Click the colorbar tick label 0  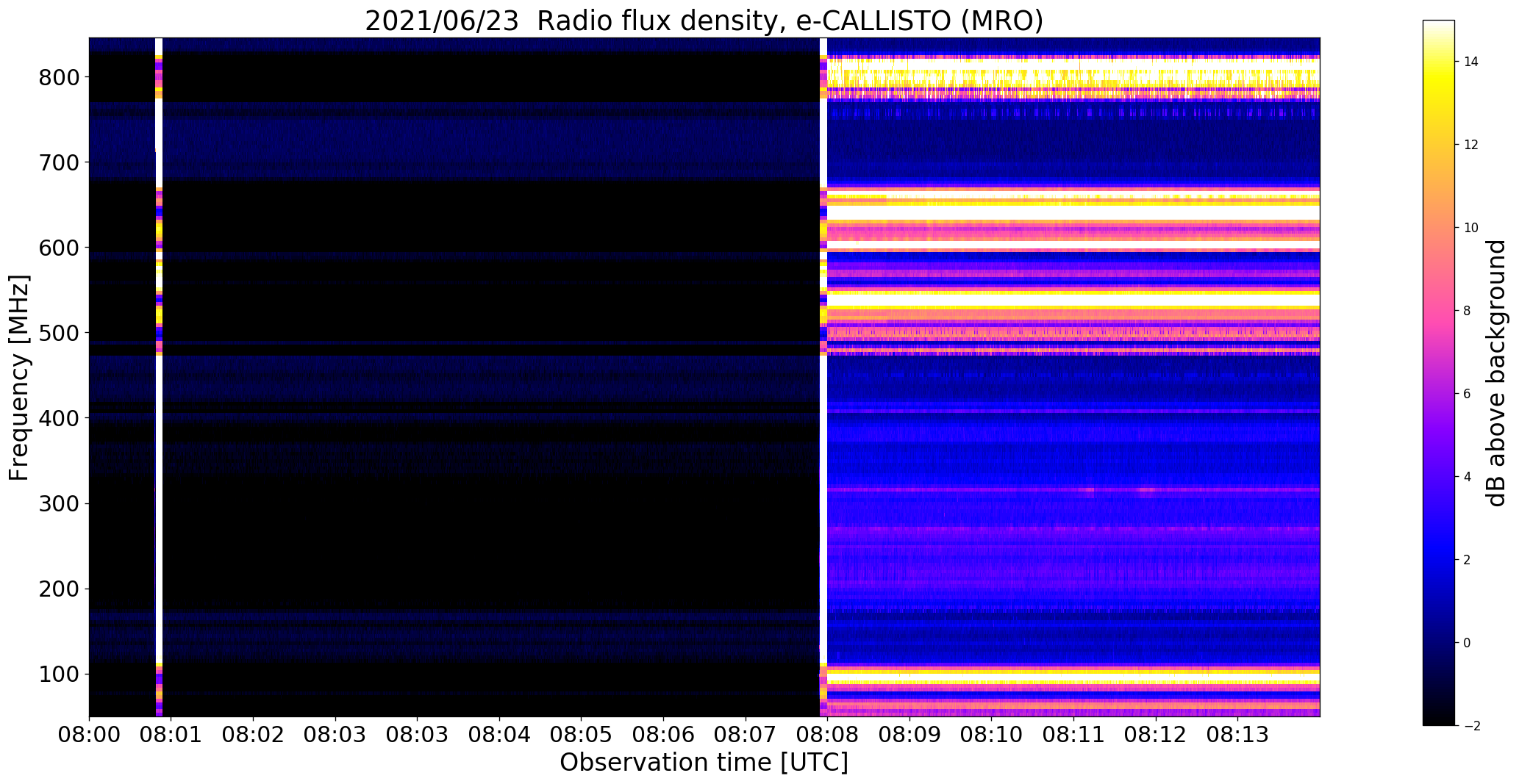[1468, 643]
